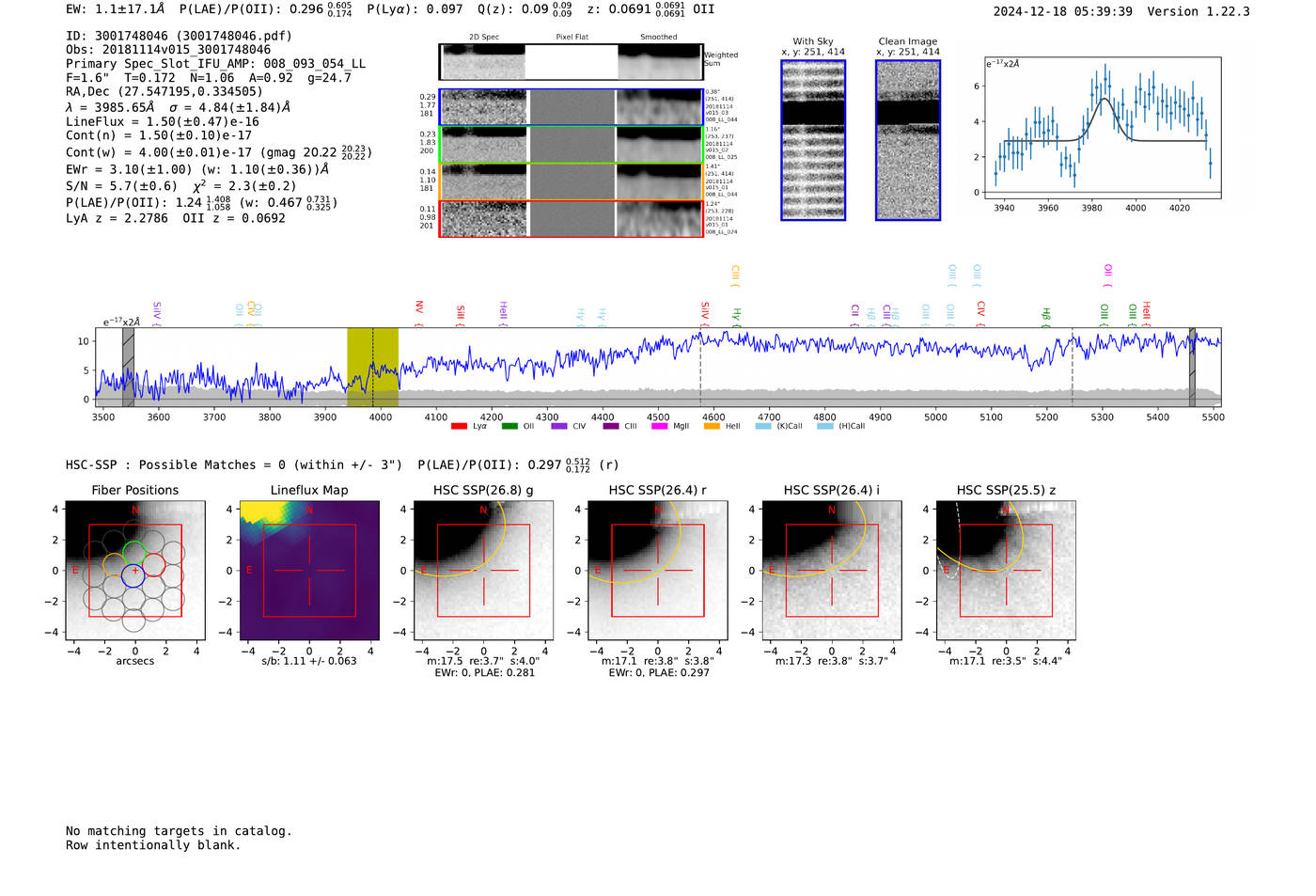Click the green OII legend swatch
1316x896 pixels.
point(509,427)
